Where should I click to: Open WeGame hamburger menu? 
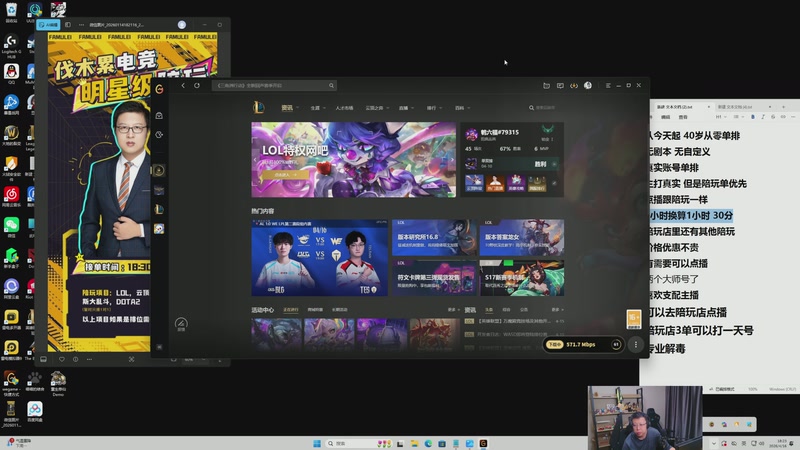(608, 85)
